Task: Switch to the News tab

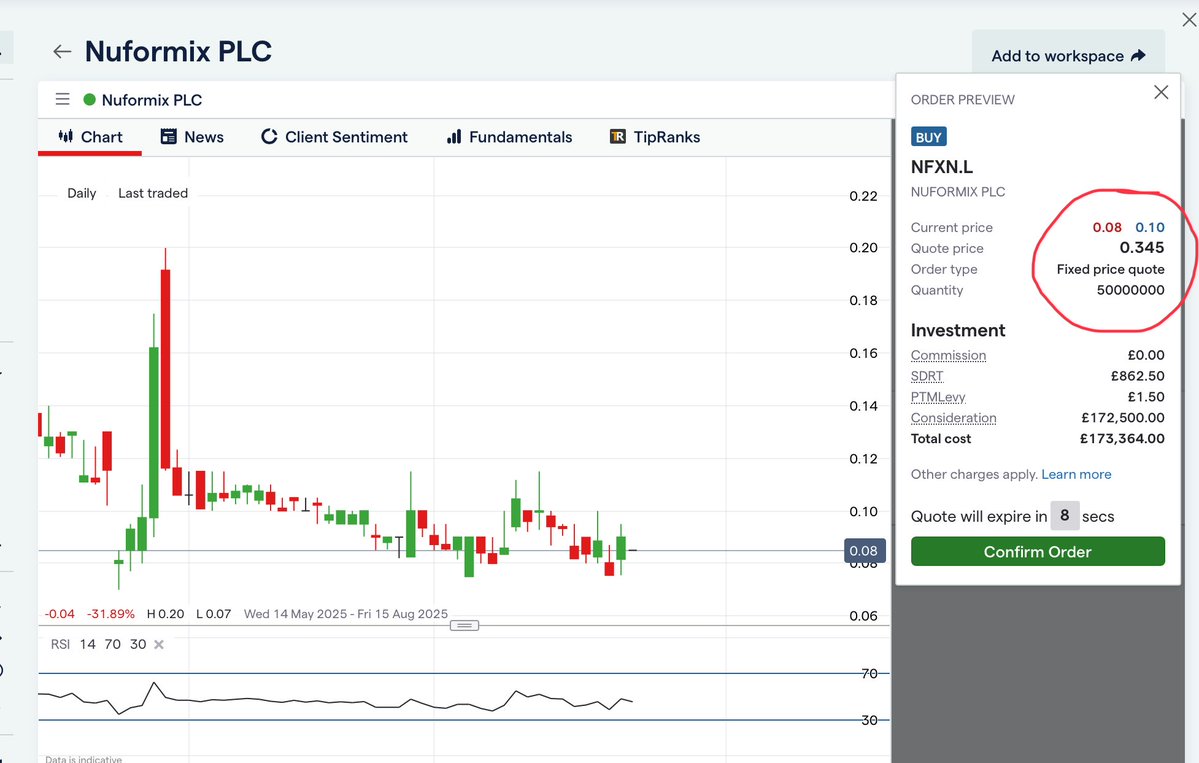Action: pyautogui.click(x=192, y=137)
